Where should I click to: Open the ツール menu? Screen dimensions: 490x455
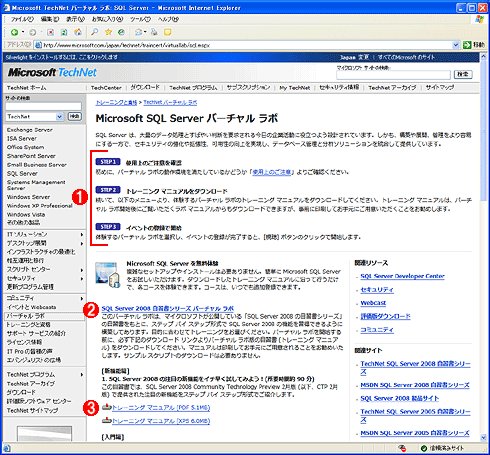[x=140, y=19]
